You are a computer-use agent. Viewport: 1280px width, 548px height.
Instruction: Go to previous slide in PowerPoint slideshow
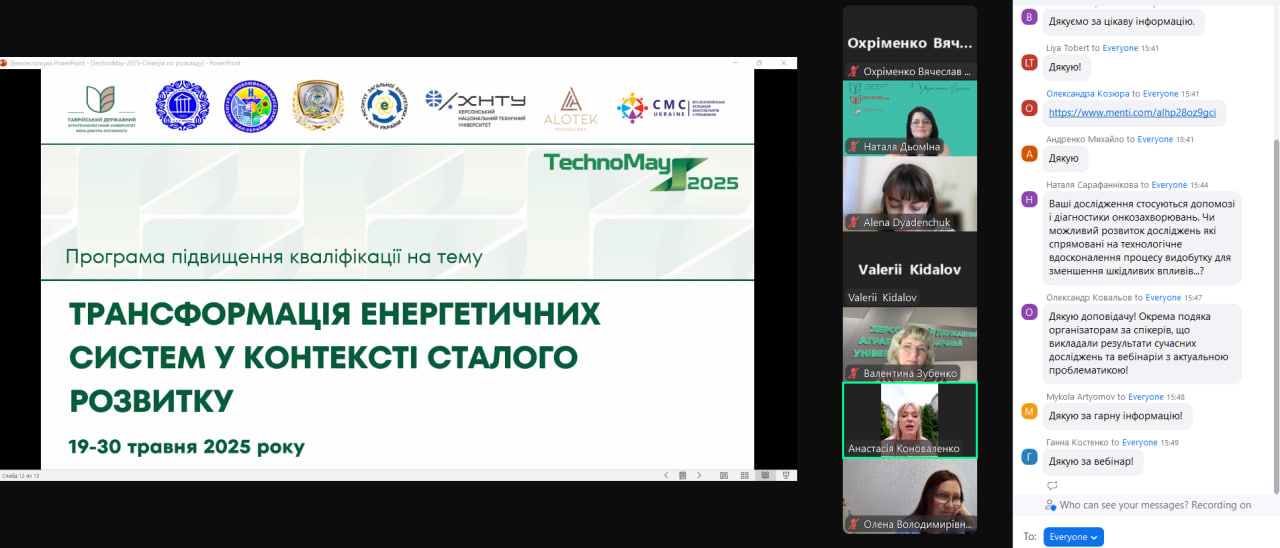tap(666, 475)
